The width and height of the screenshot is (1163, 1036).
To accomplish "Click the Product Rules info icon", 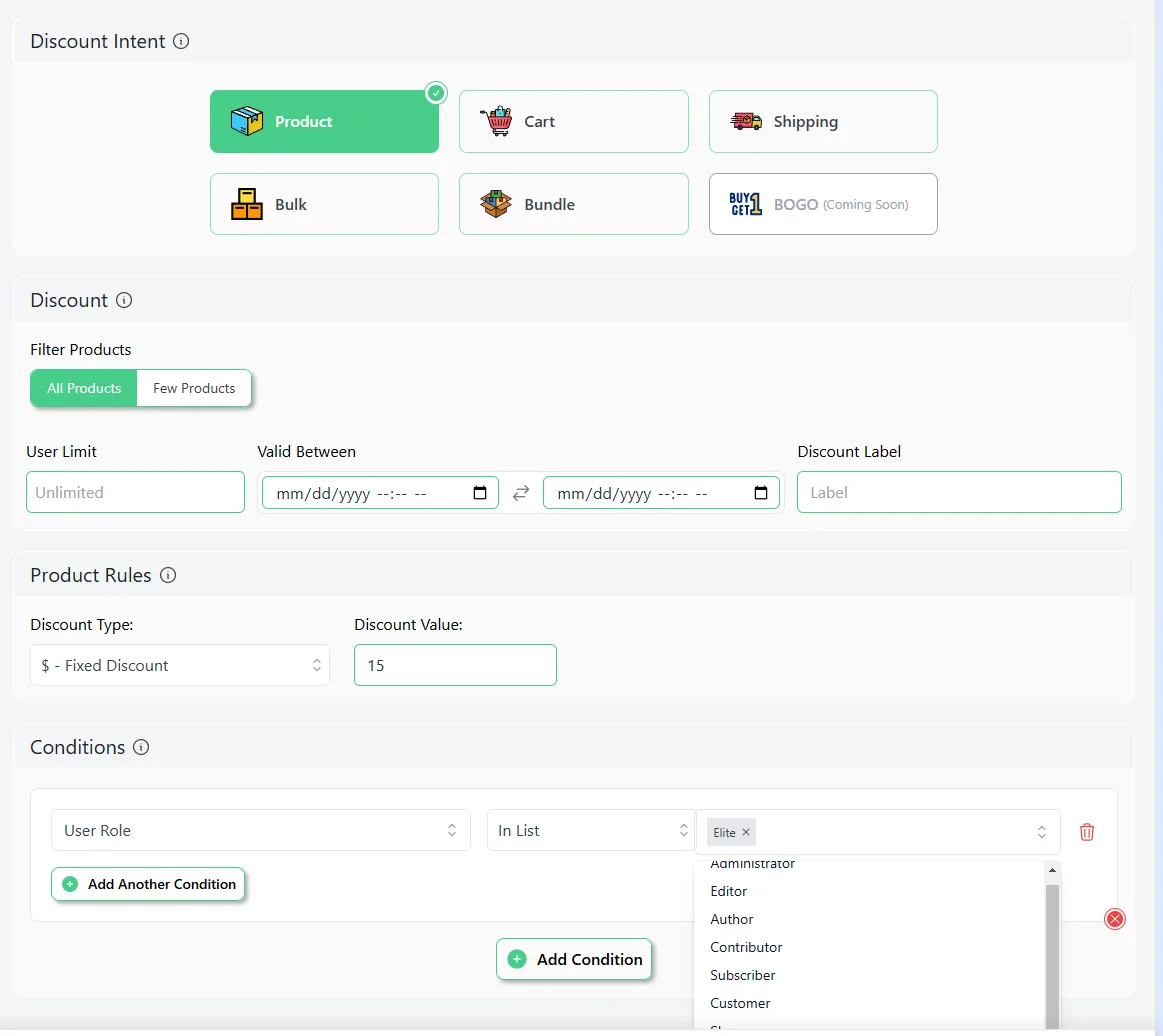I will tap(168, 575).
